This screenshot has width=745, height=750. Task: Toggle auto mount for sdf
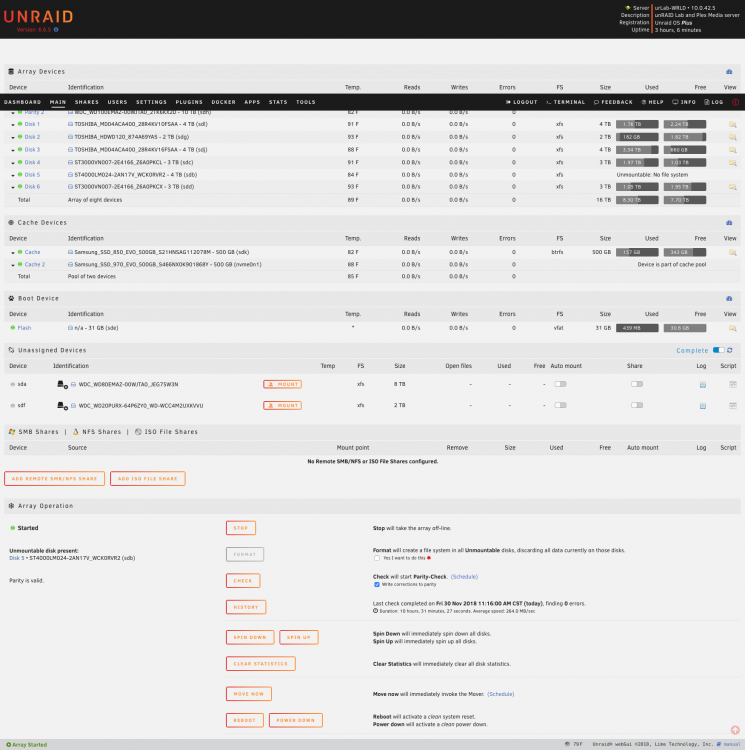click(560, 405)
